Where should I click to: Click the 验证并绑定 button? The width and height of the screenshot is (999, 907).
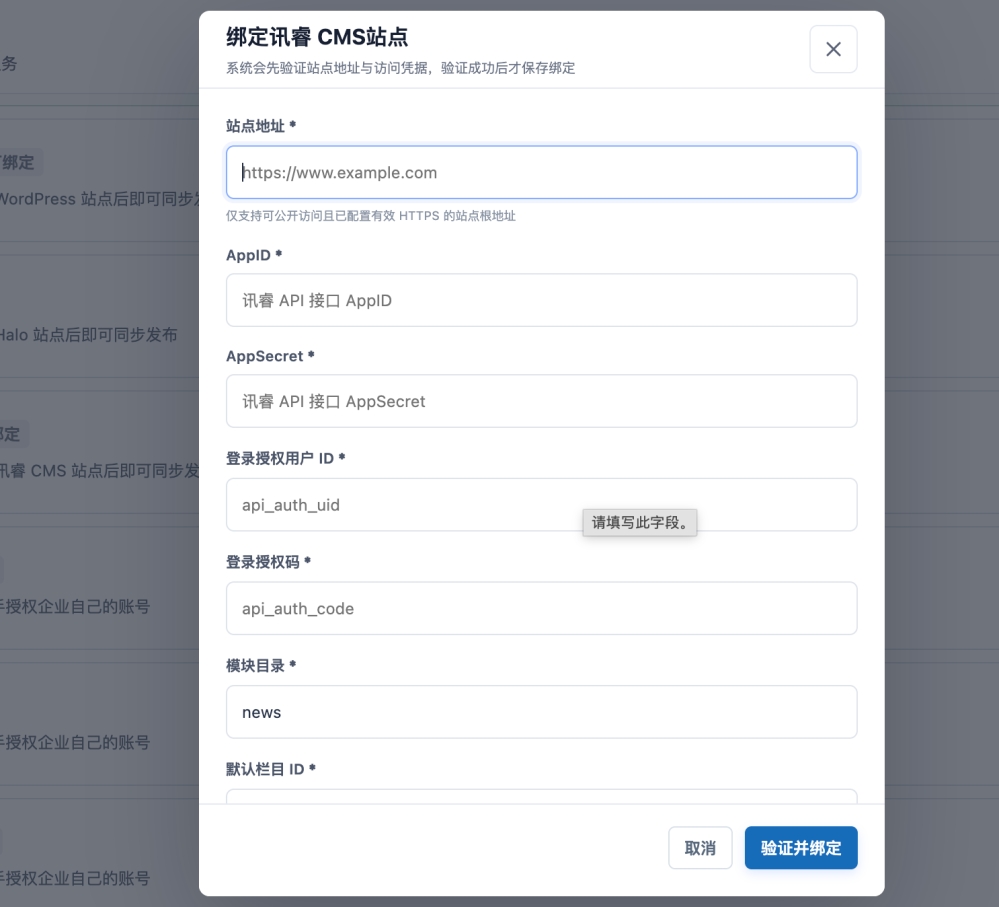(801, 848)
